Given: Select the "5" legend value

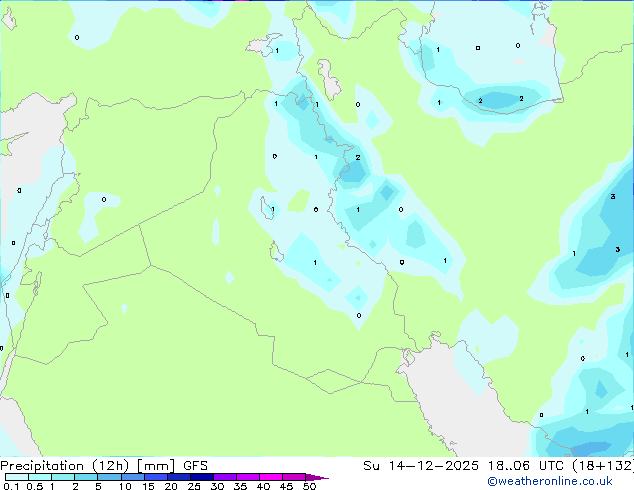Looking at the screenshot, I should pyautogui.click(x=98, y=486).
